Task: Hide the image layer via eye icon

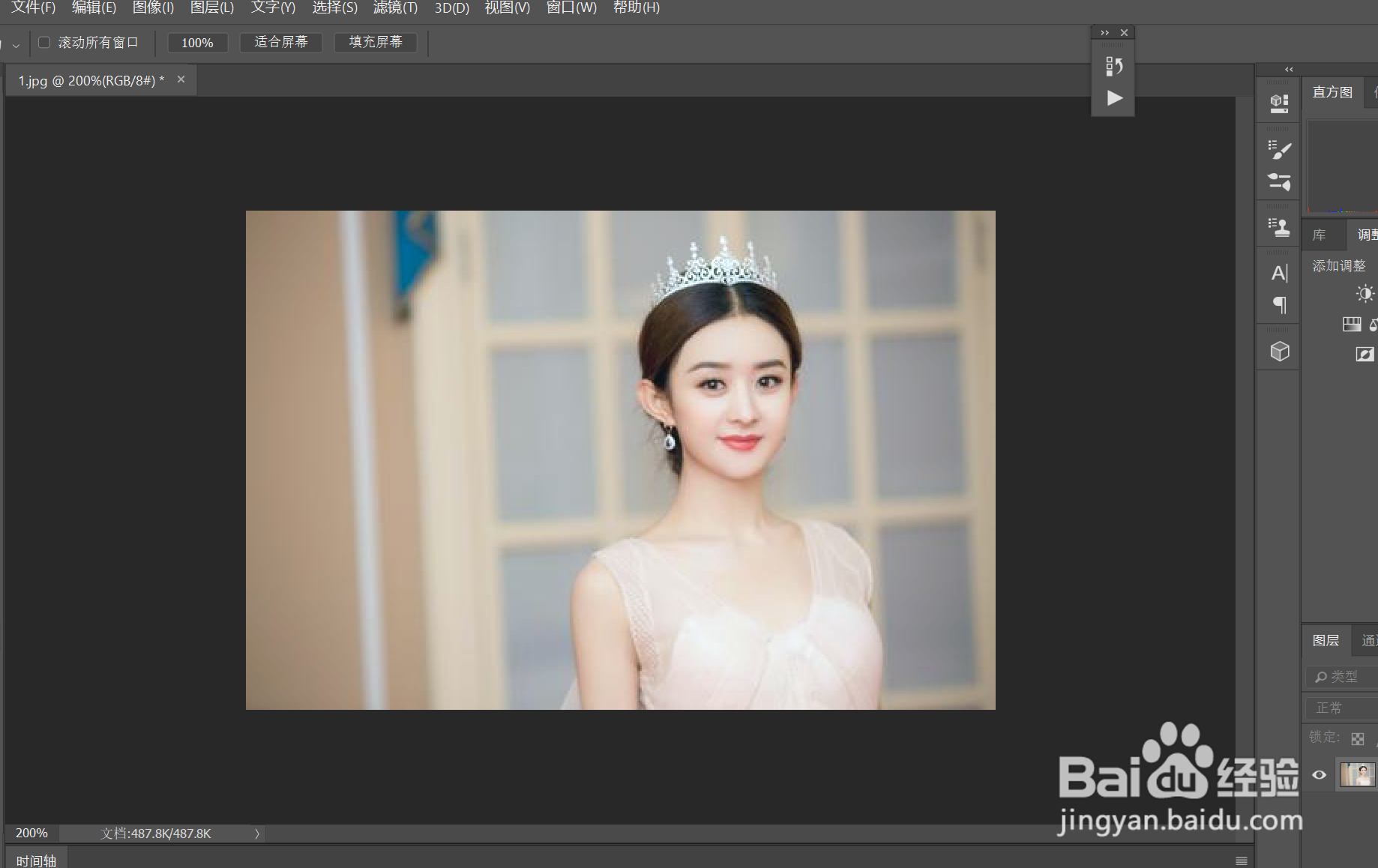Action: tap(1318, 775)
